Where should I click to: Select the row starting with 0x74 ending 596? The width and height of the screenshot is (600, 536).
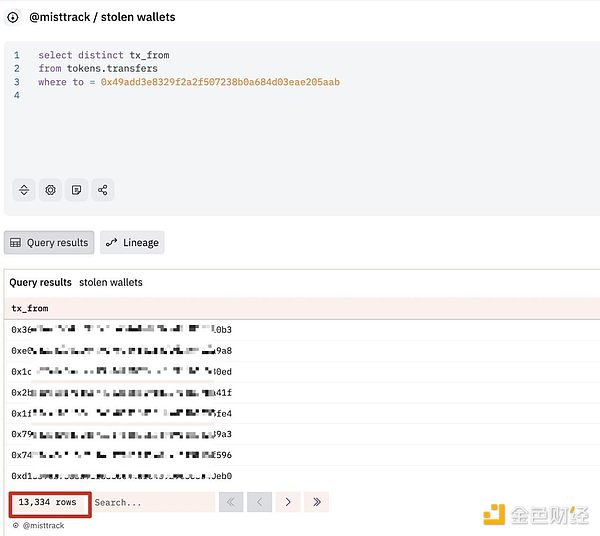[x=302, y=455]
